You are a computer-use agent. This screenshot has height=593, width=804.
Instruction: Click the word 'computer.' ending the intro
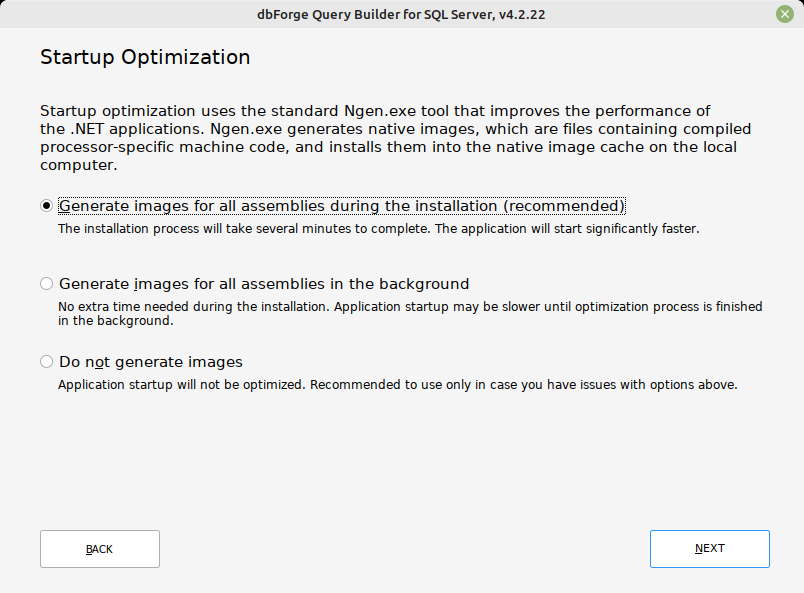coord(79,165)
